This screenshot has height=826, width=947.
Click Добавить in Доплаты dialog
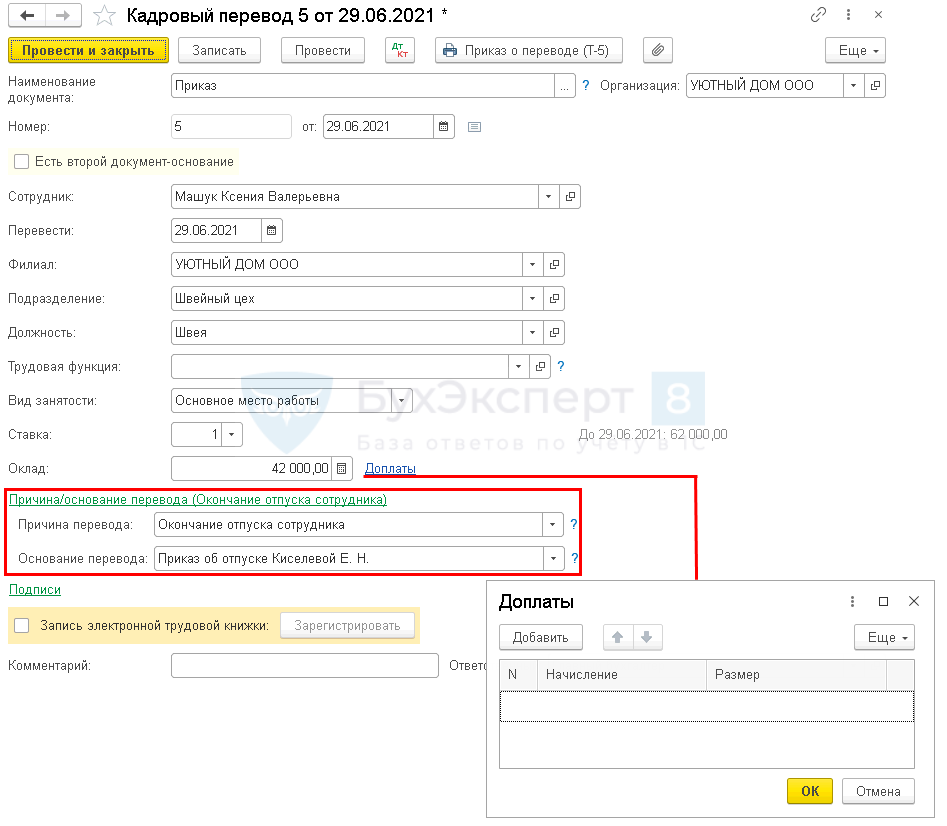click(540, 637)
